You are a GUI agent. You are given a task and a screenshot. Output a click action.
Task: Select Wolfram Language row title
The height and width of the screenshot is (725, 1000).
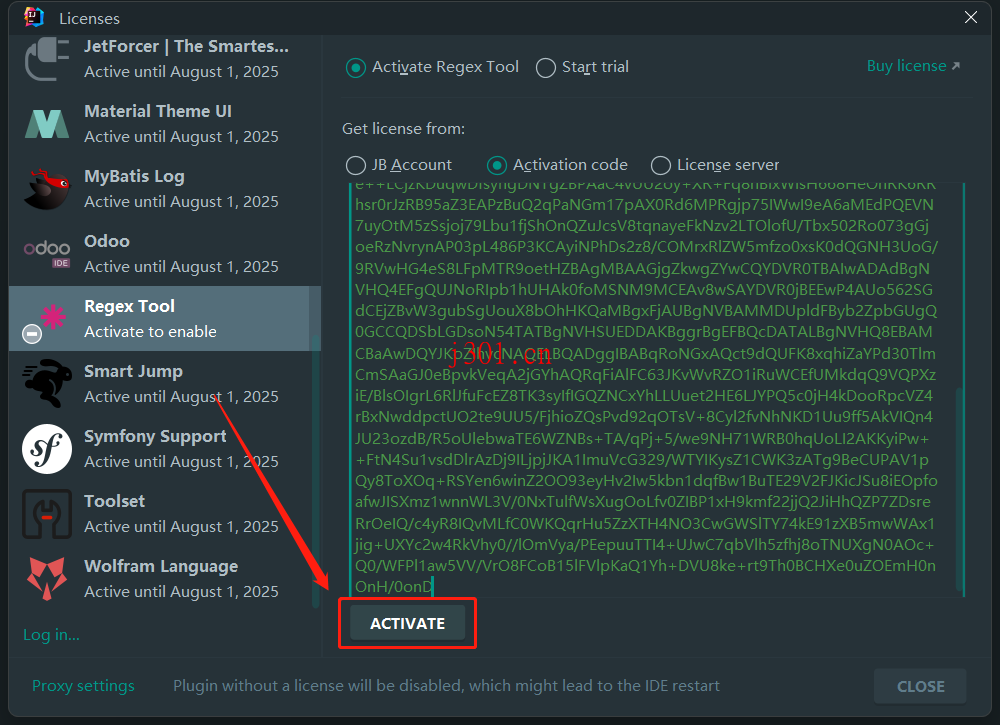[161, 566]
